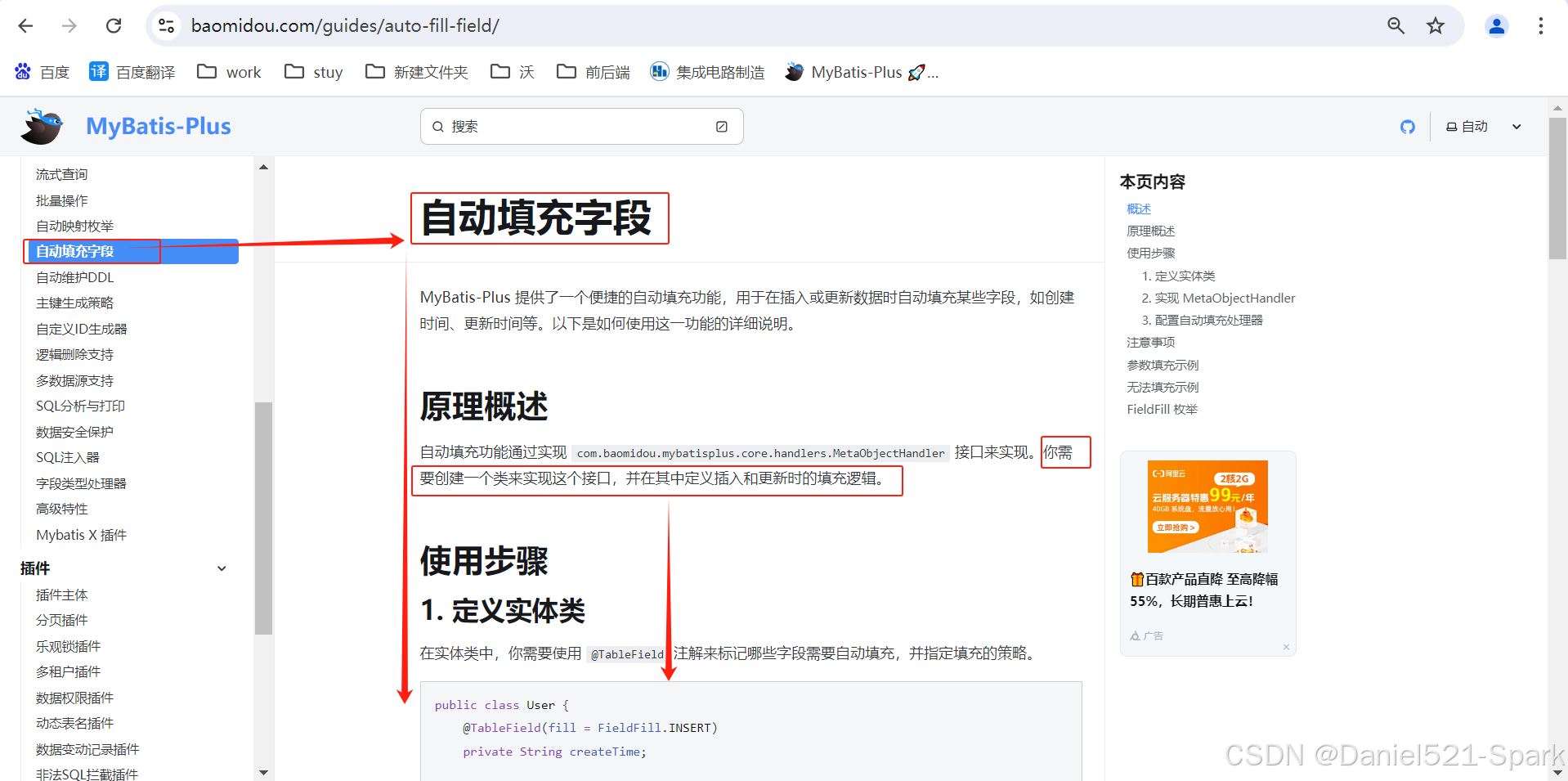Open 多租户插件 in the sidebar
The image size is (1568, 781).
69,671
